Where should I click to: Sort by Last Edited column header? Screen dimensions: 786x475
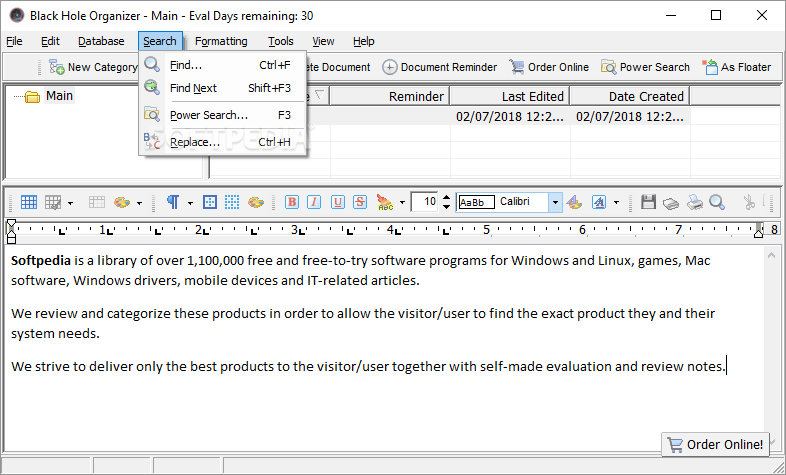510,96
